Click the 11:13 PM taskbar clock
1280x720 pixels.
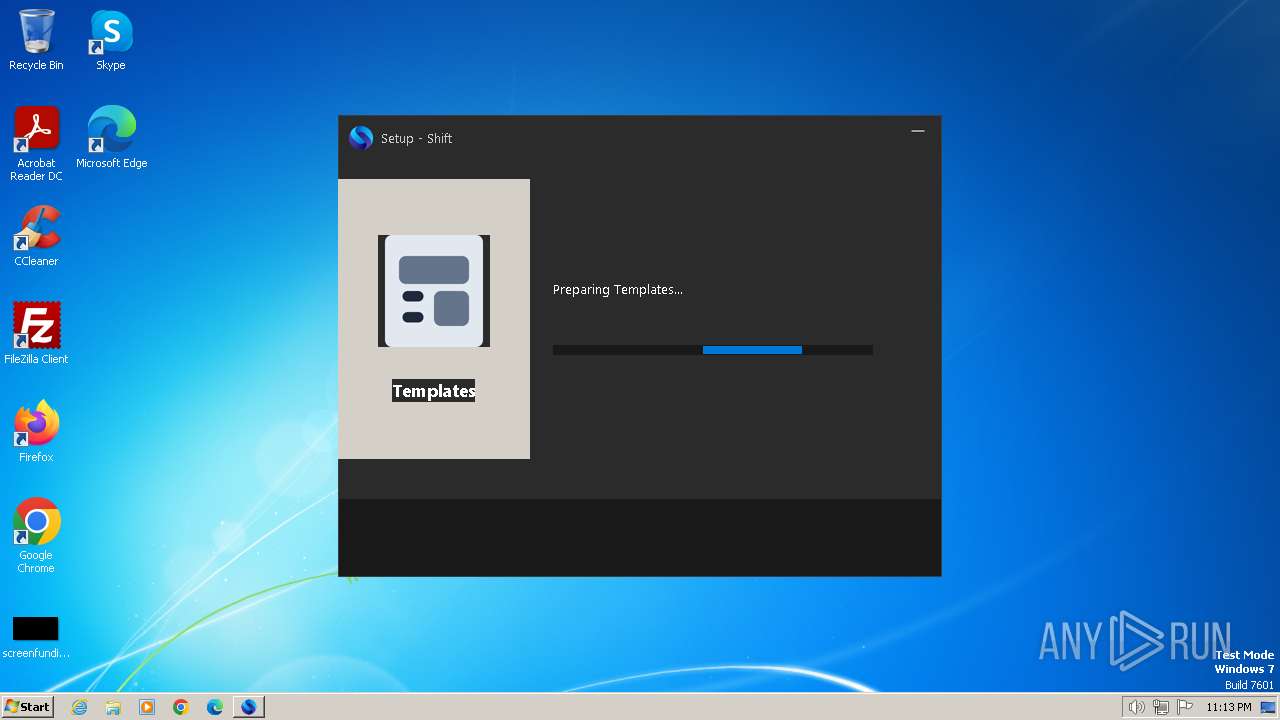pyautogui.click(x=1229, y=707)
